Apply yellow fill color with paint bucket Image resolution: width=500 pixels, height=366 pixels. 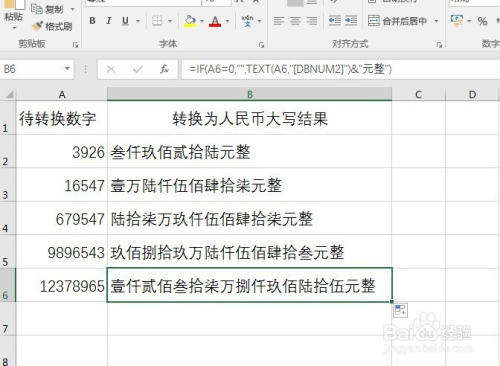pos(190,21)
